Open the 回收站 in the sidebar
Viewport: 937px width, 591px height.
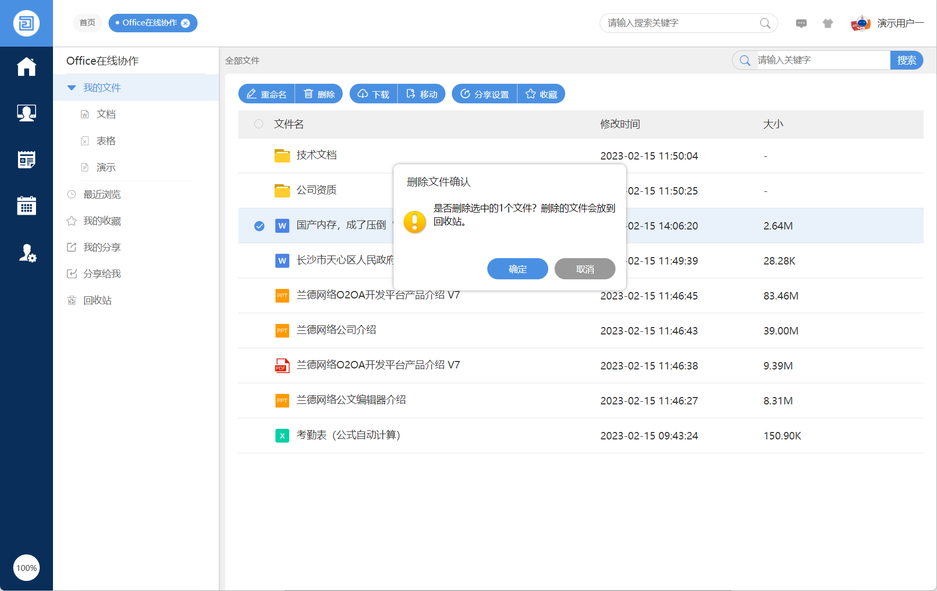[x=97, y=300]
